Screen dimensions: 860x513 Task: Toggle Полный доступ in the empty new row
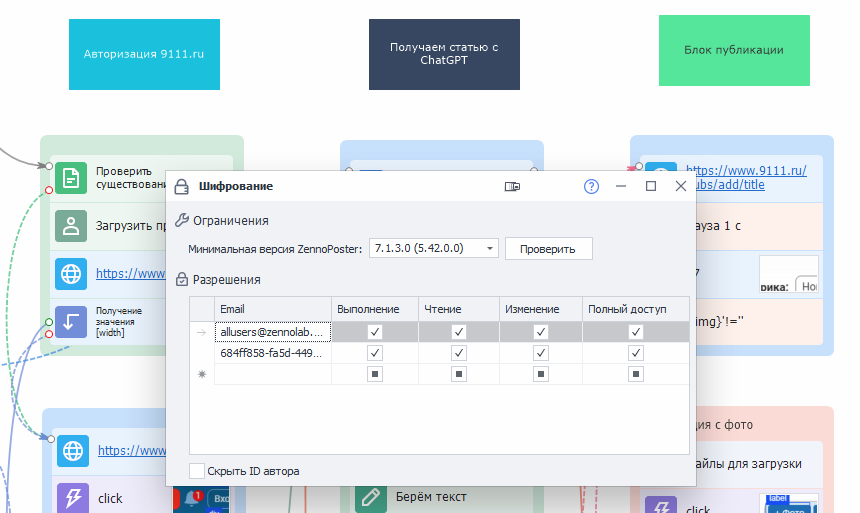tap(636, 374)
